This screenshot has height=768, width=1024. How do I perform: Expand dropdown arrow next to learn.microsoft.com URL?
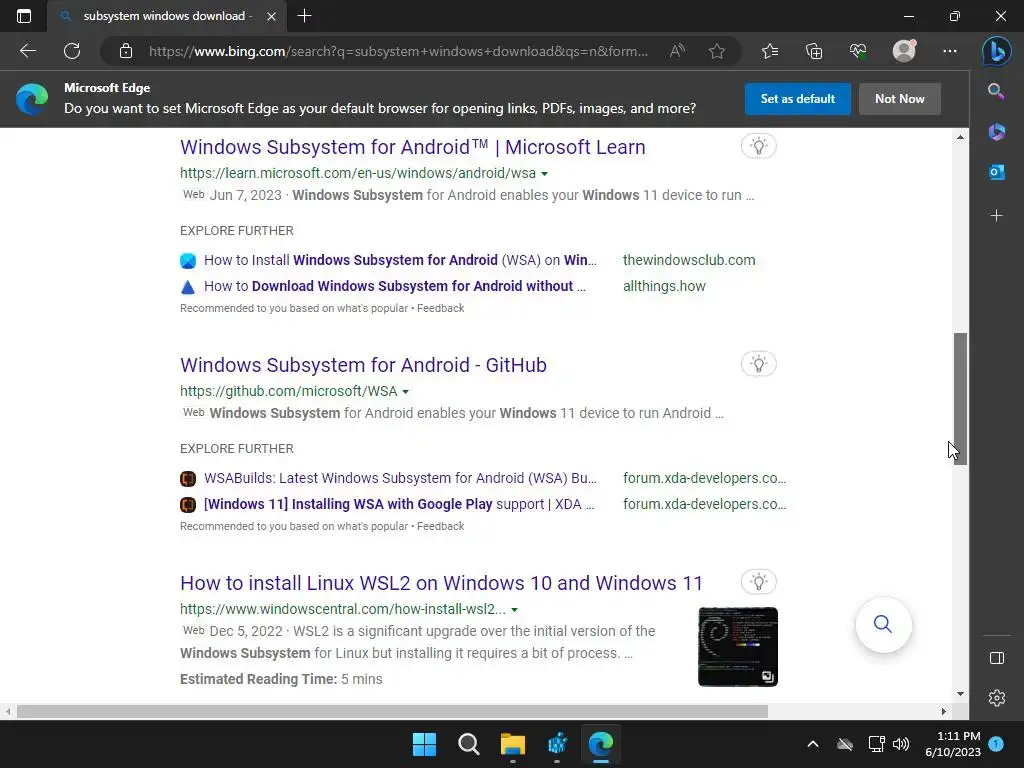(545, 174)
